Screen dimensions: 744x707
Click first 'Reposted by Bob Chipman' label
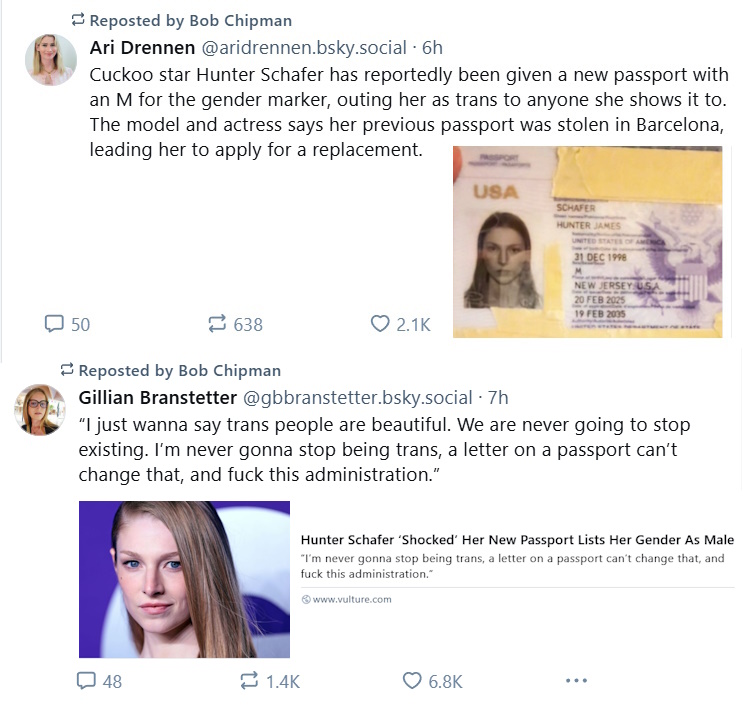(191, 20)
